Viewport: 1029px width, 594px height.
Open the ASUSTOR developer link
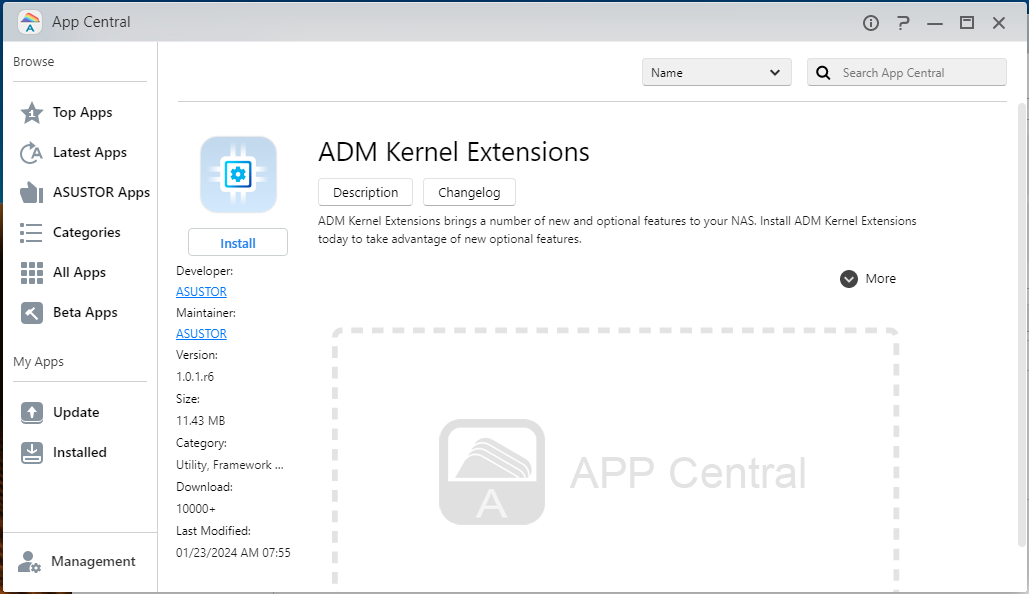coord(201,291)
